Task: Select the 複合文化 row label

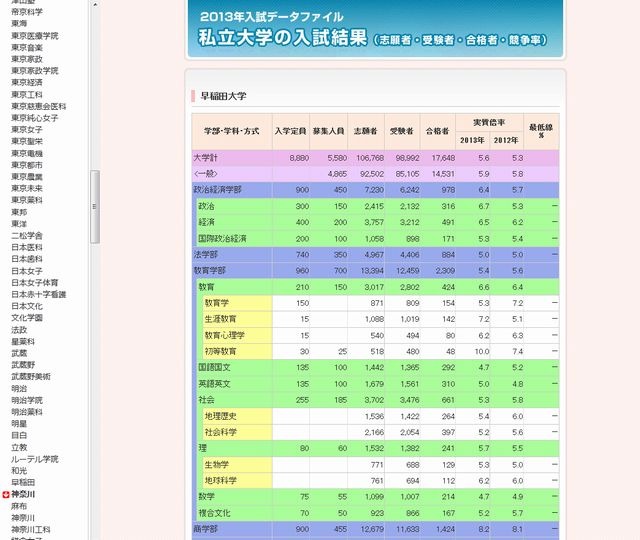Action: tap(214, 513)
